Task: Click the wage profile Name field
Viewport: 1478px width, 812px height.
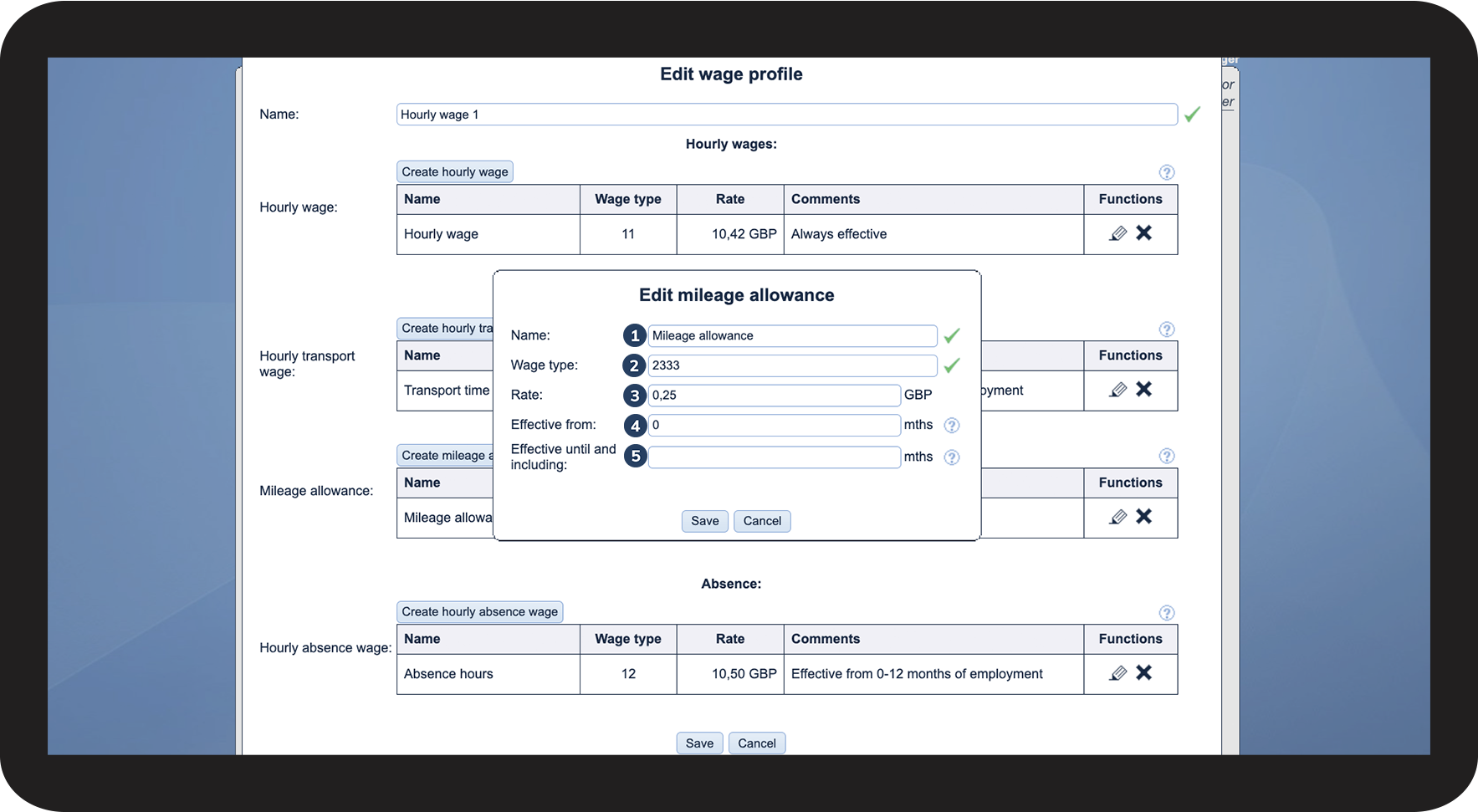Action: [x=787, y=115]
